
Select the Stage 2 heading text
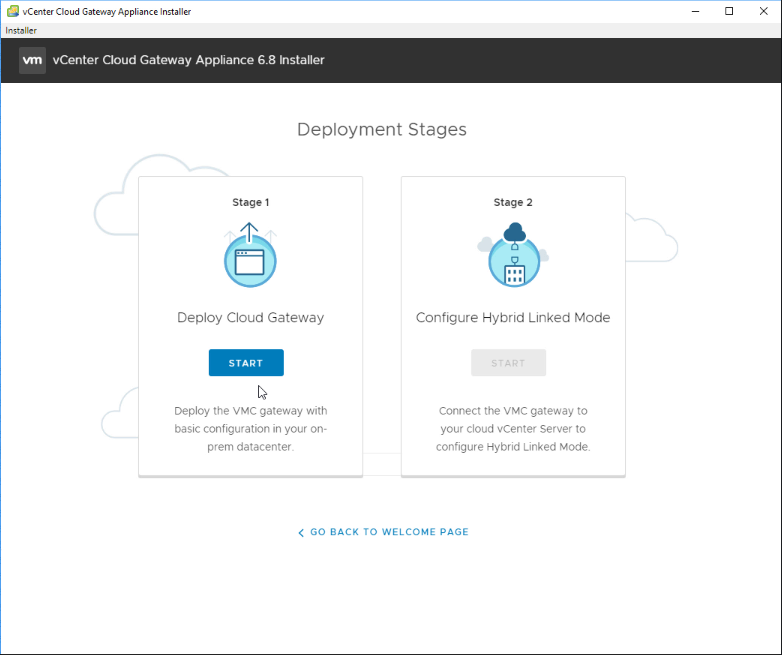(513, 202)
